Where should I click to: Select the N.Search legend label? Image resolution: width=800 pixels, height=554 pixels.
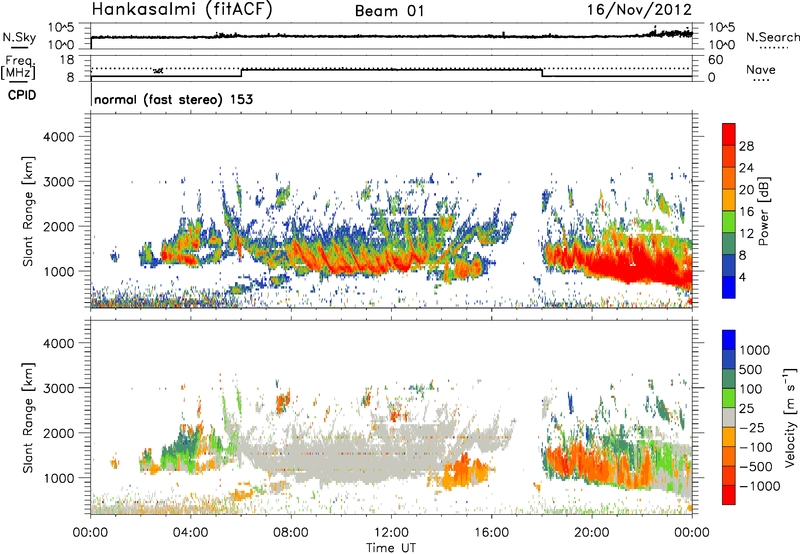772,37
